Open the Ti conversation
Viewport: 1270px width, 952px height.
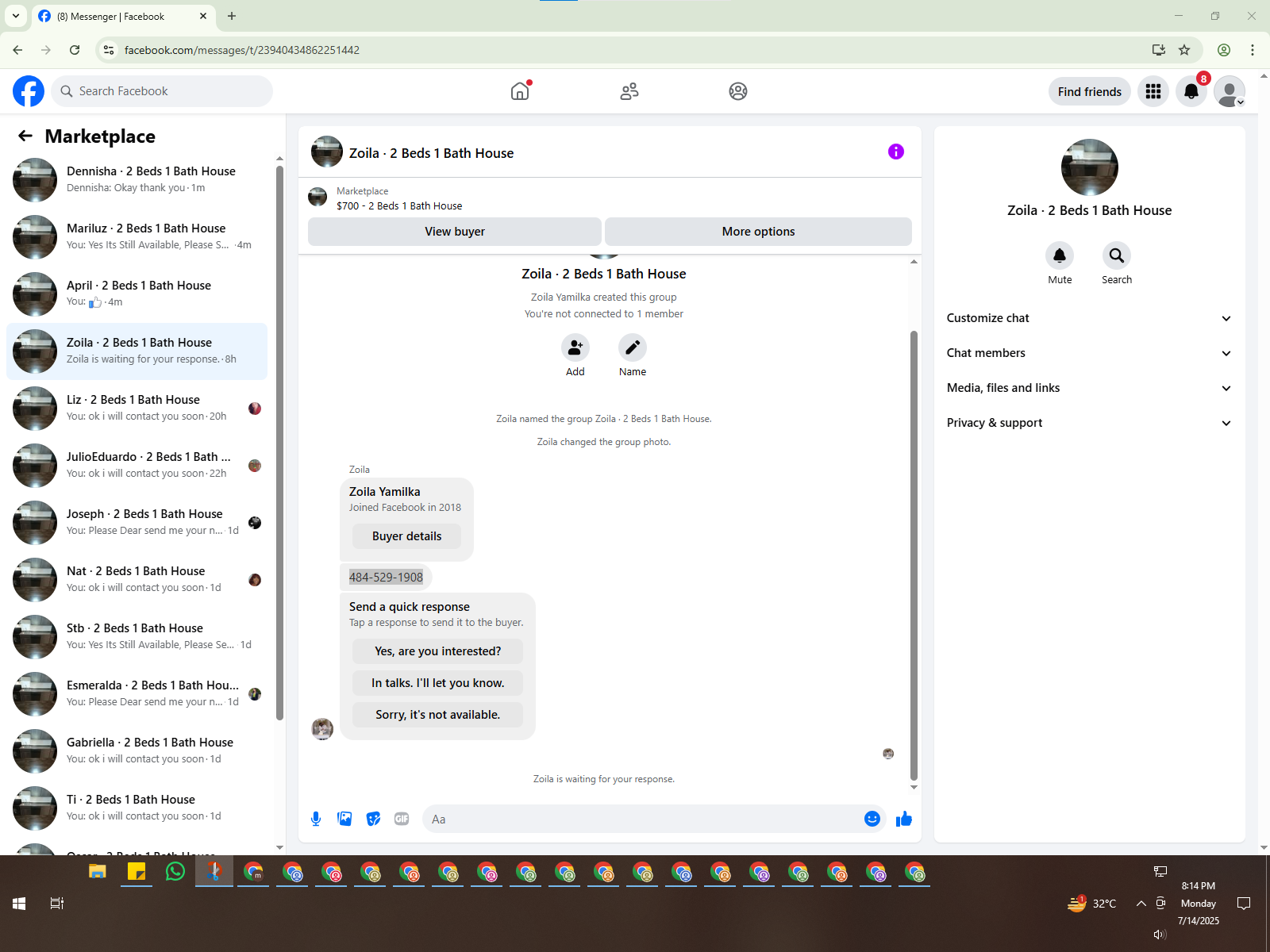click(137, 808)
